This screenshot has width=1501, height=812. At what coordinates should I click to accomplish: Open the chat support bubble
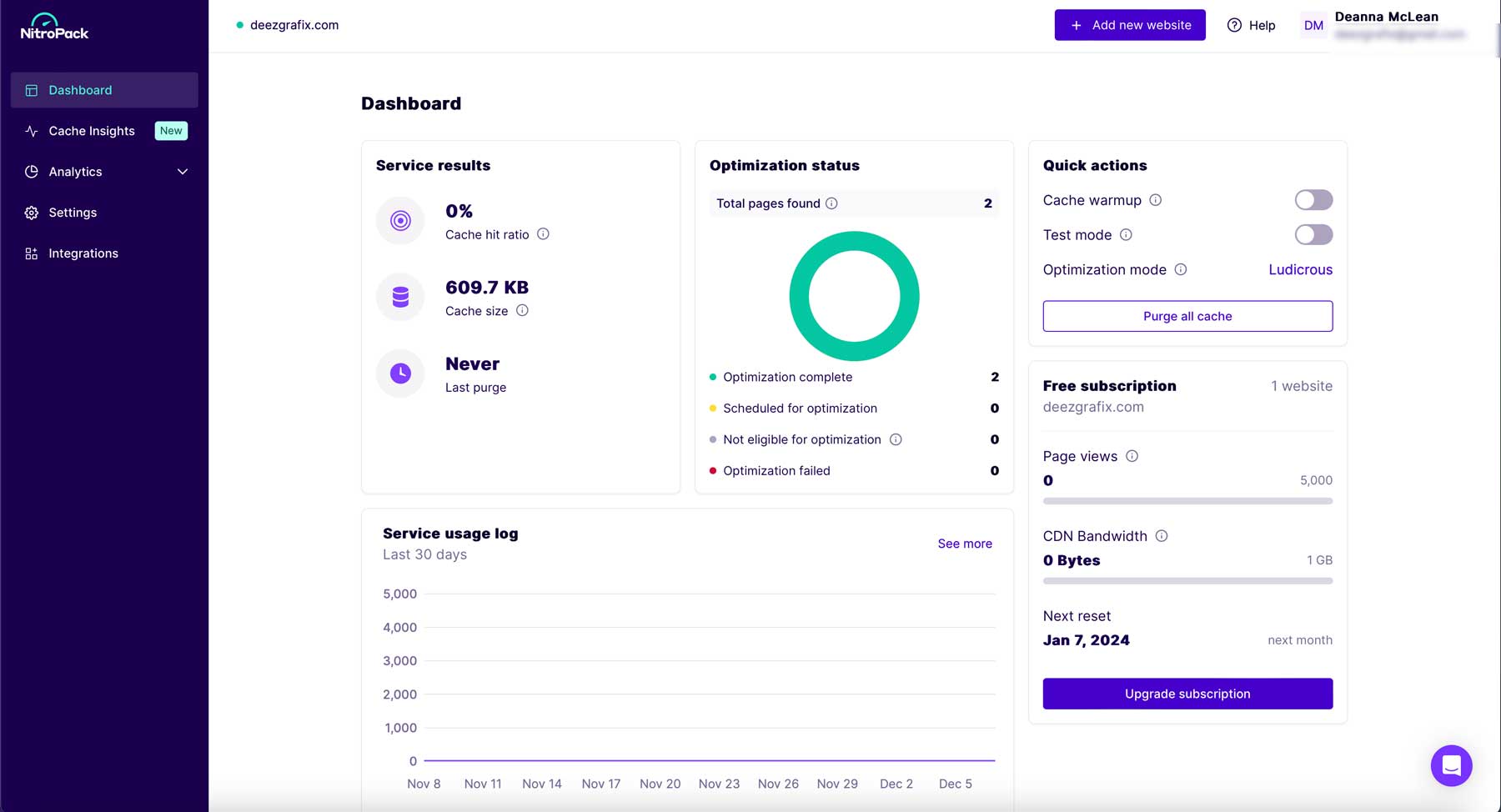coord(1451,765)
